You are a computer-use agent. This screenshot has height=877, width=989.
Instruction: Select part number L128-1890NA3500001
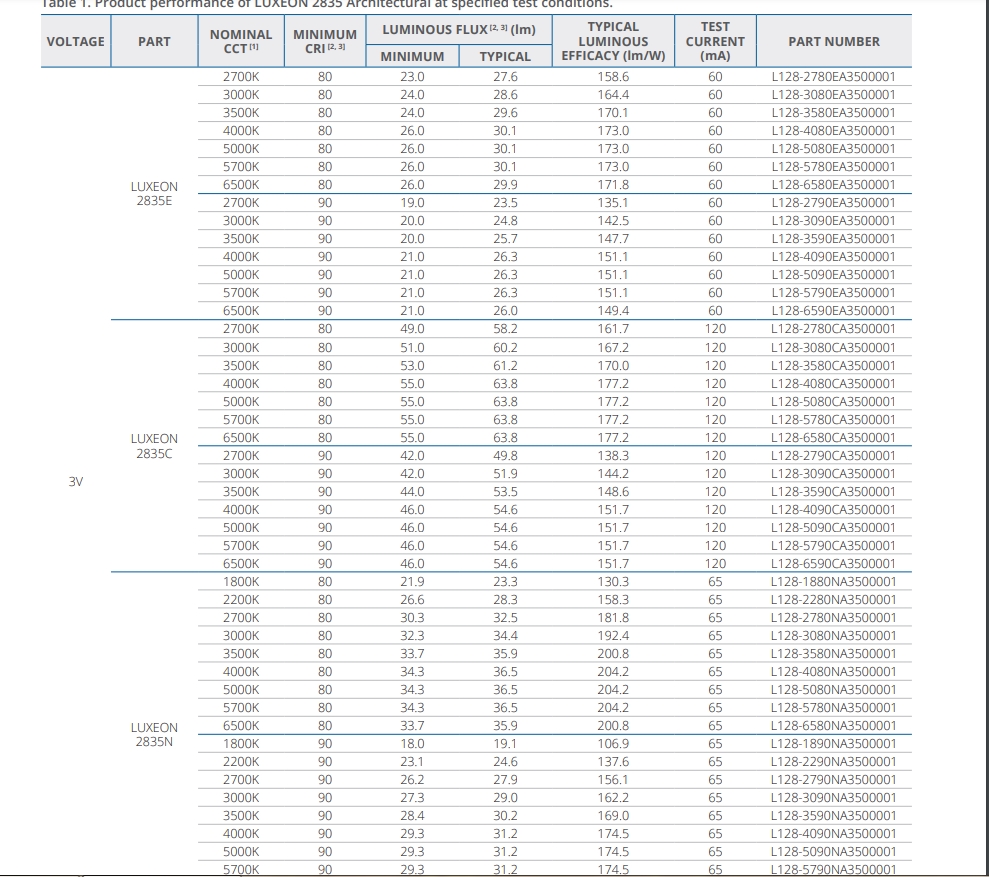coord(834,743)
